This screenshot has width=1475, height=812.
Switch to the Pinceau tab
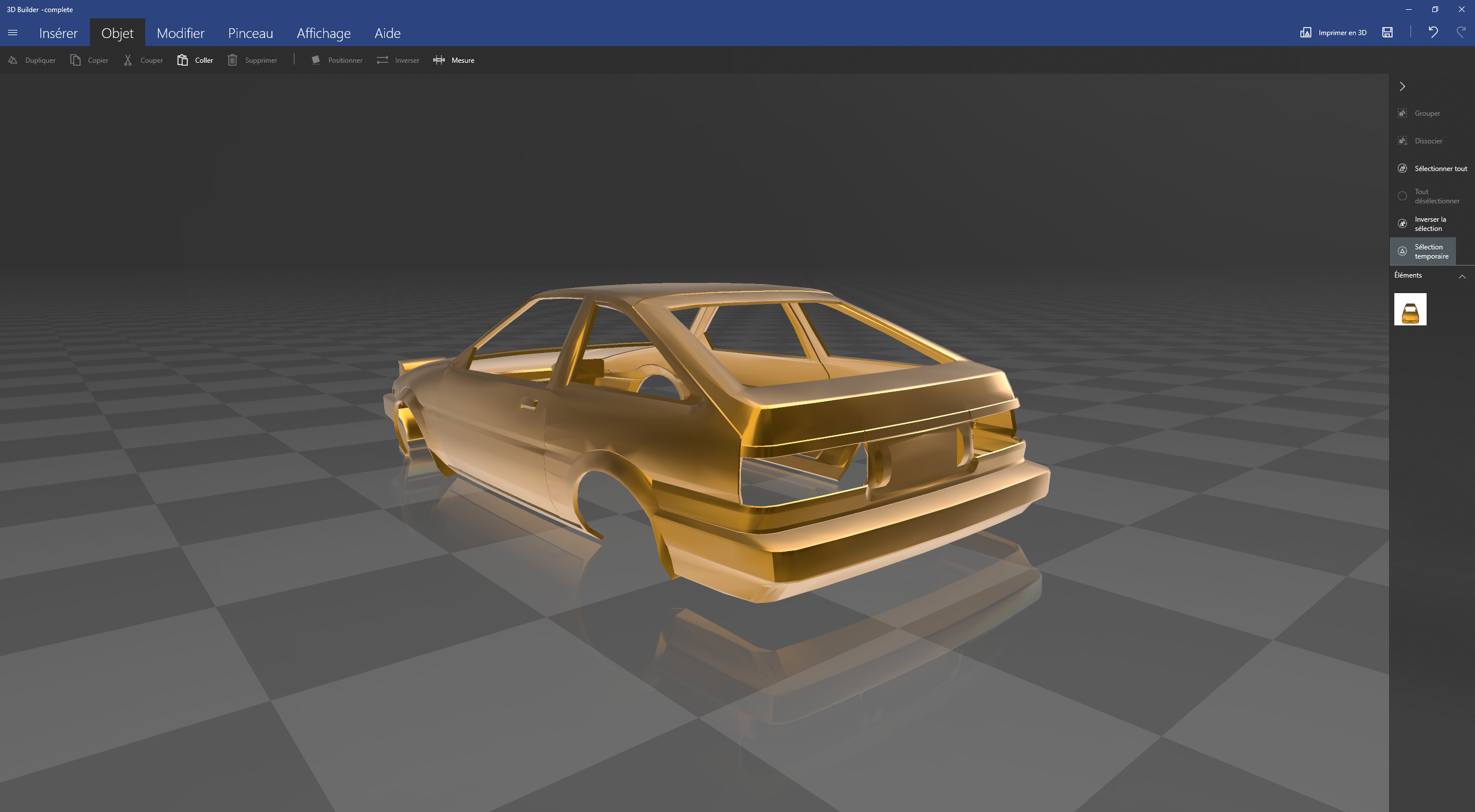[250, 33]
